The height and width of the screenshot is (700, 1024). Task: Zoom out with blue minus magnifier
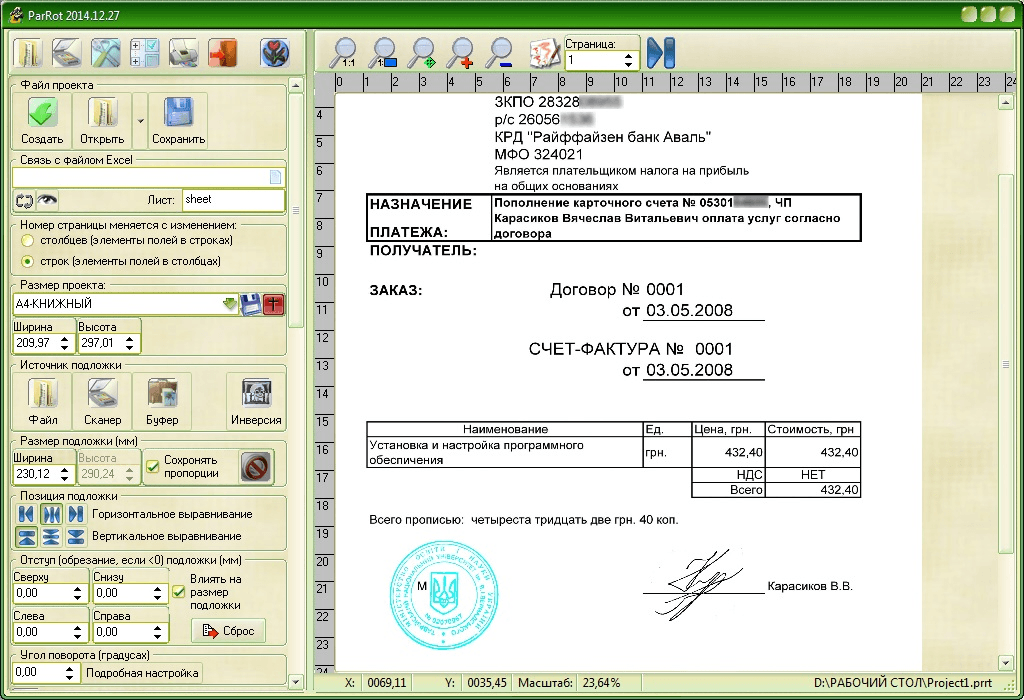pos(501,53)
